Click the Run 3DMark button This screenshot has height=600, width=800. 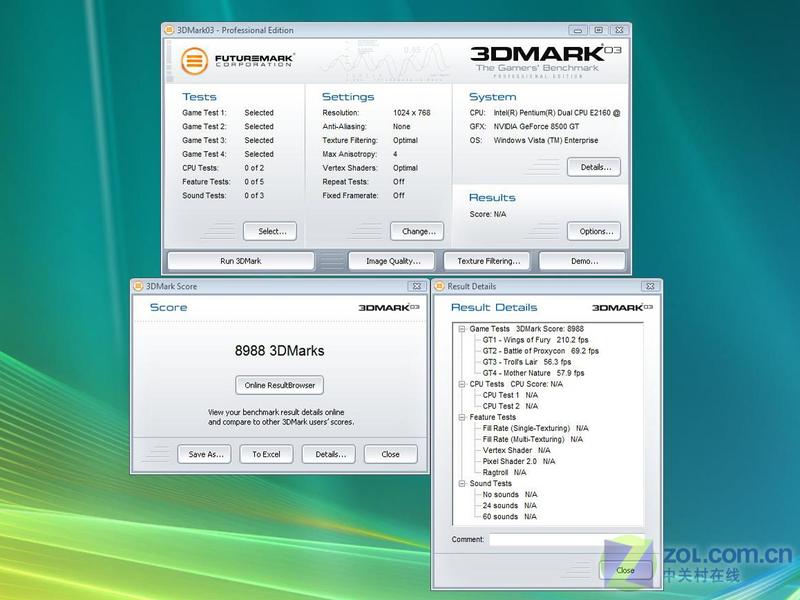click(x=241, y=261)
